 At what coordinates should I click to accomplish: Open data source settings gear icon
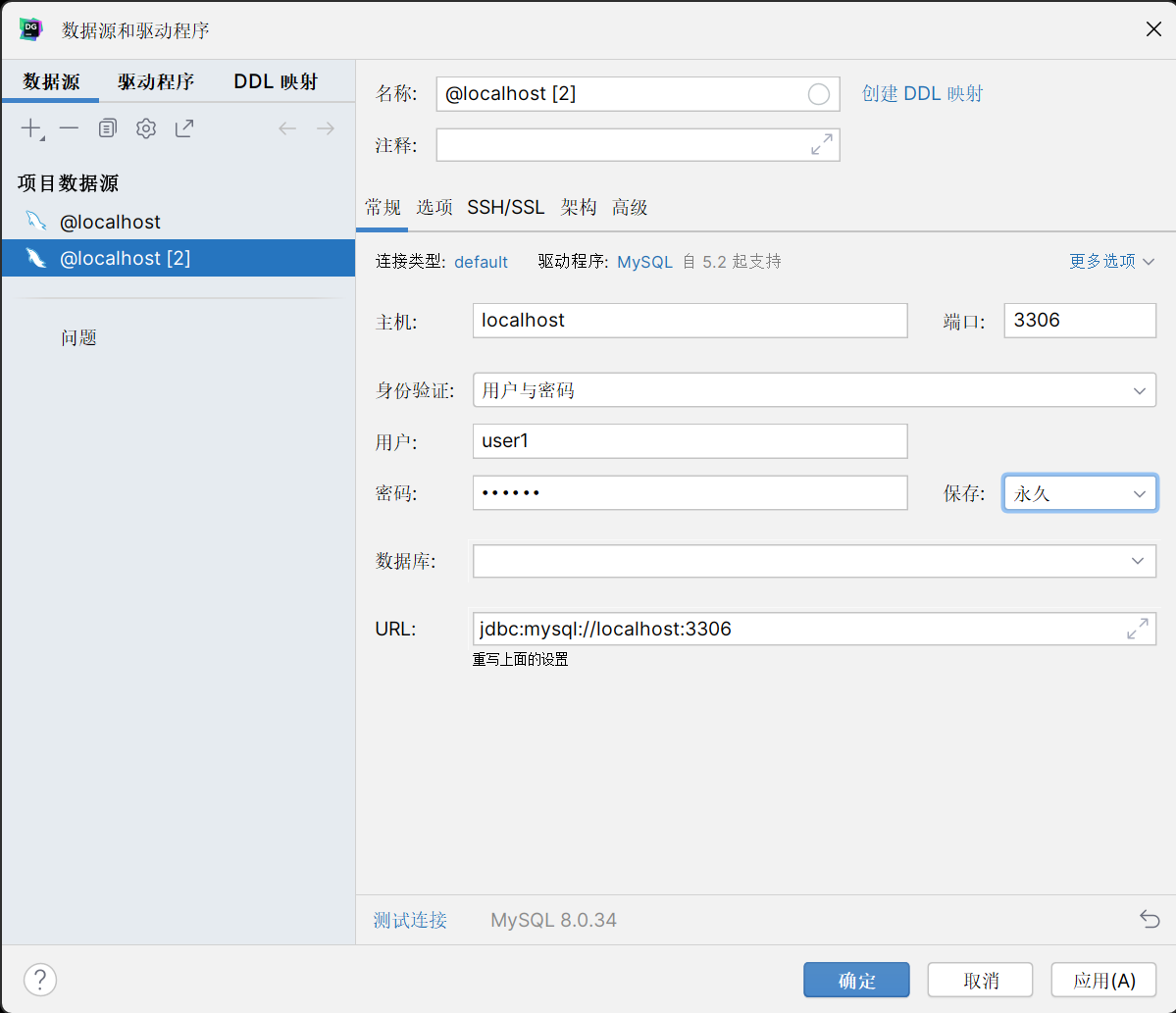pyautogui.click(x=146, y=129)
